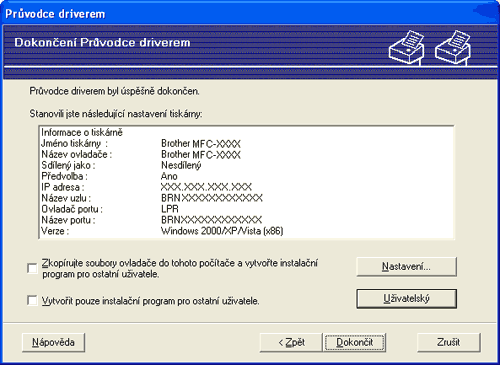Click the Uživatelský button
The image size is (500, 365).
[406, 299]
